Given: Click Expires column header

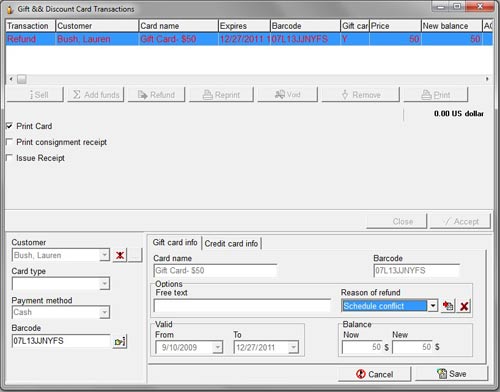Looking at the screenshot, I should tap(244, 26).
